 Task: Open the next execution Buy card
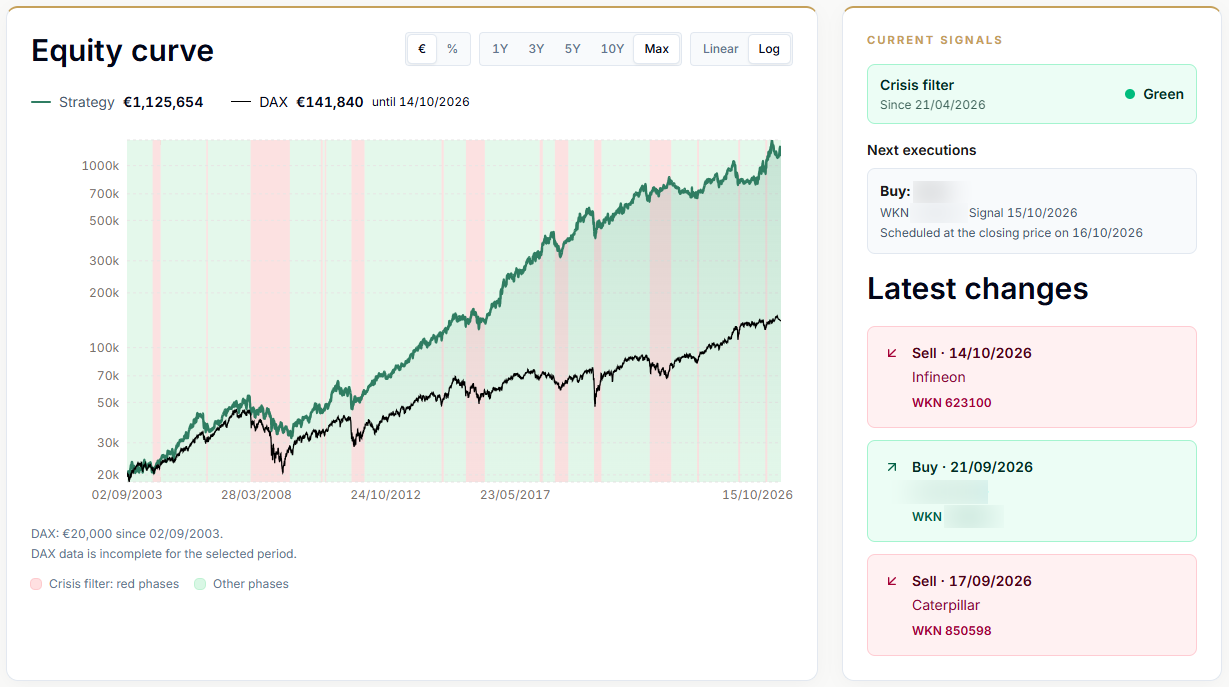[1032, 211]
